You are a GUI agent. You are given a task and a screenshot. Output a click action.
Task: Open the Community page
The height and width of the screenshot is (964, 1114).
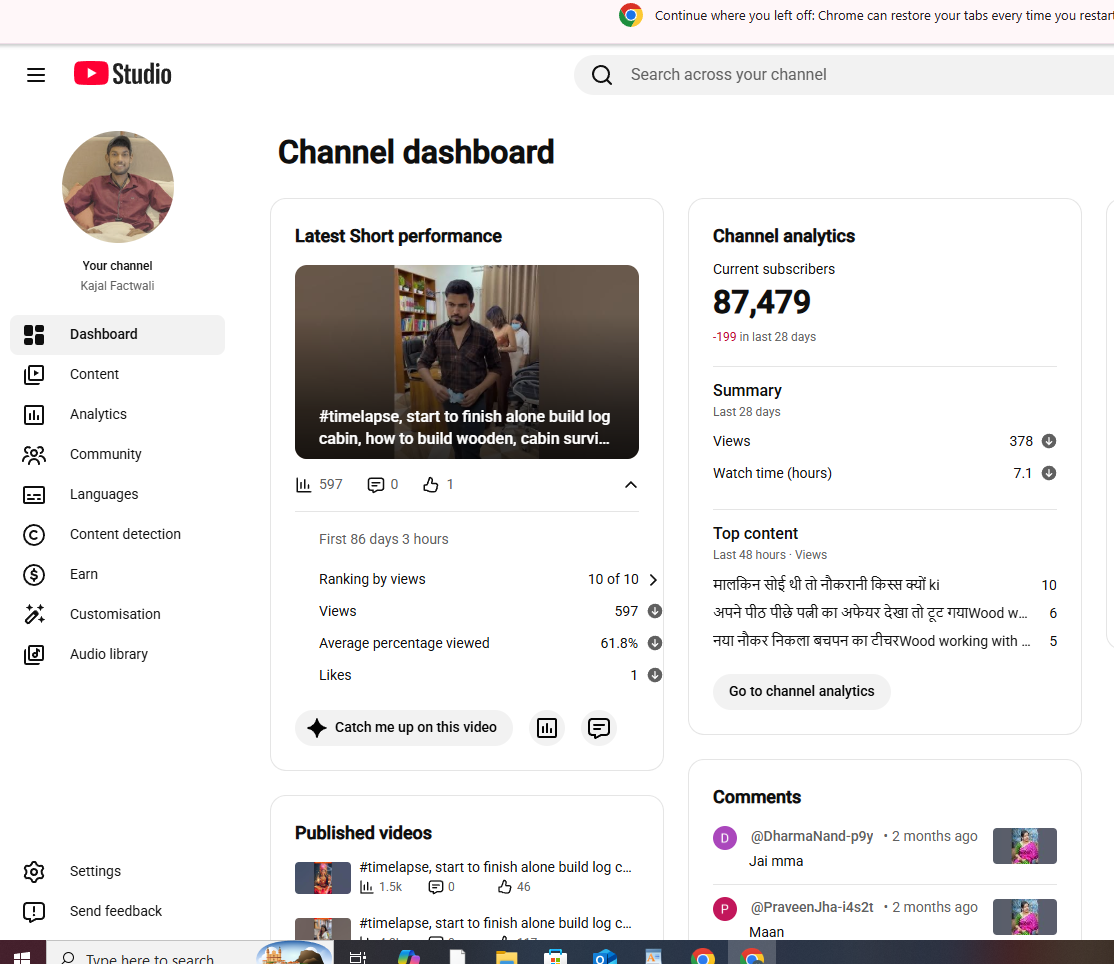pos(117,455)
